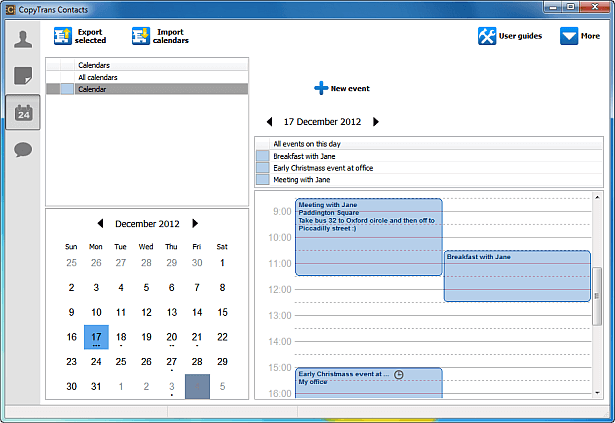Image resolution: width=615 pixels, height=423 pixels.
Task: Go to previous day before 17 December
Action: (269, 122)
